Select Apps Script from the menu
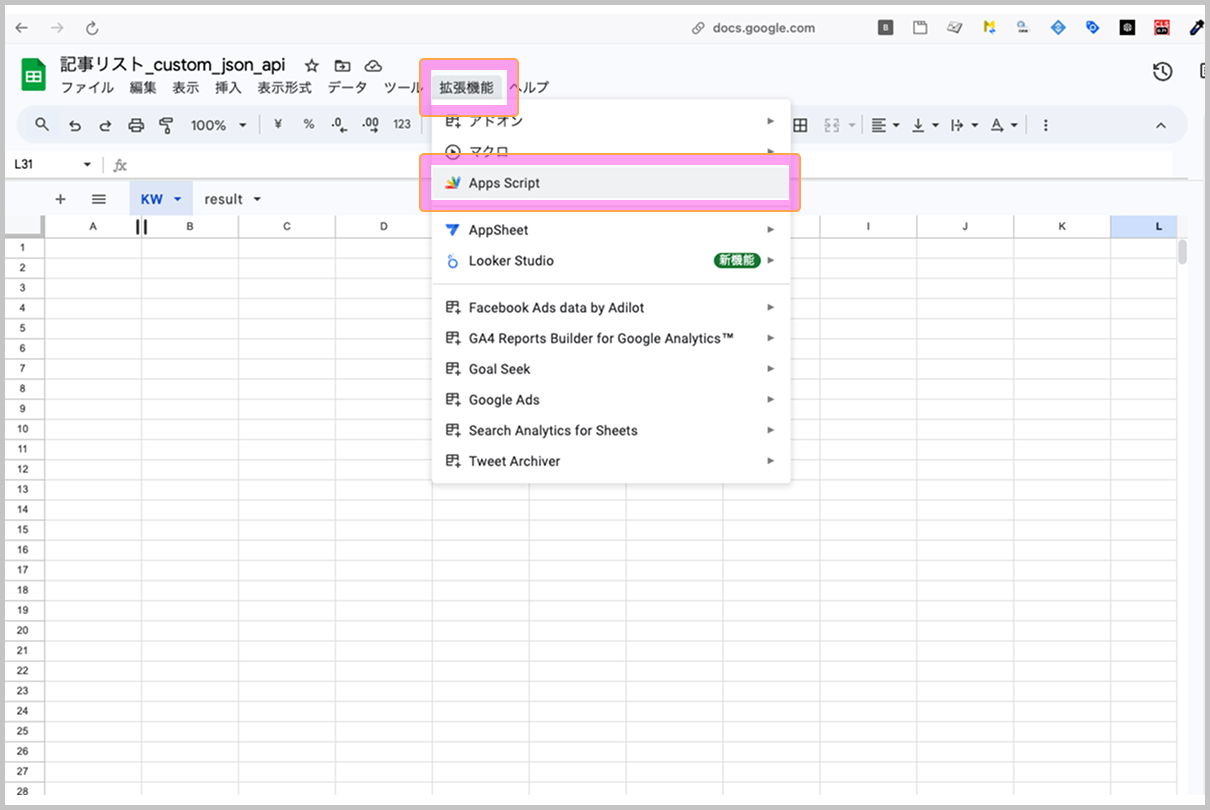Viewport: 1210px width, 810px height. (610, 183)
